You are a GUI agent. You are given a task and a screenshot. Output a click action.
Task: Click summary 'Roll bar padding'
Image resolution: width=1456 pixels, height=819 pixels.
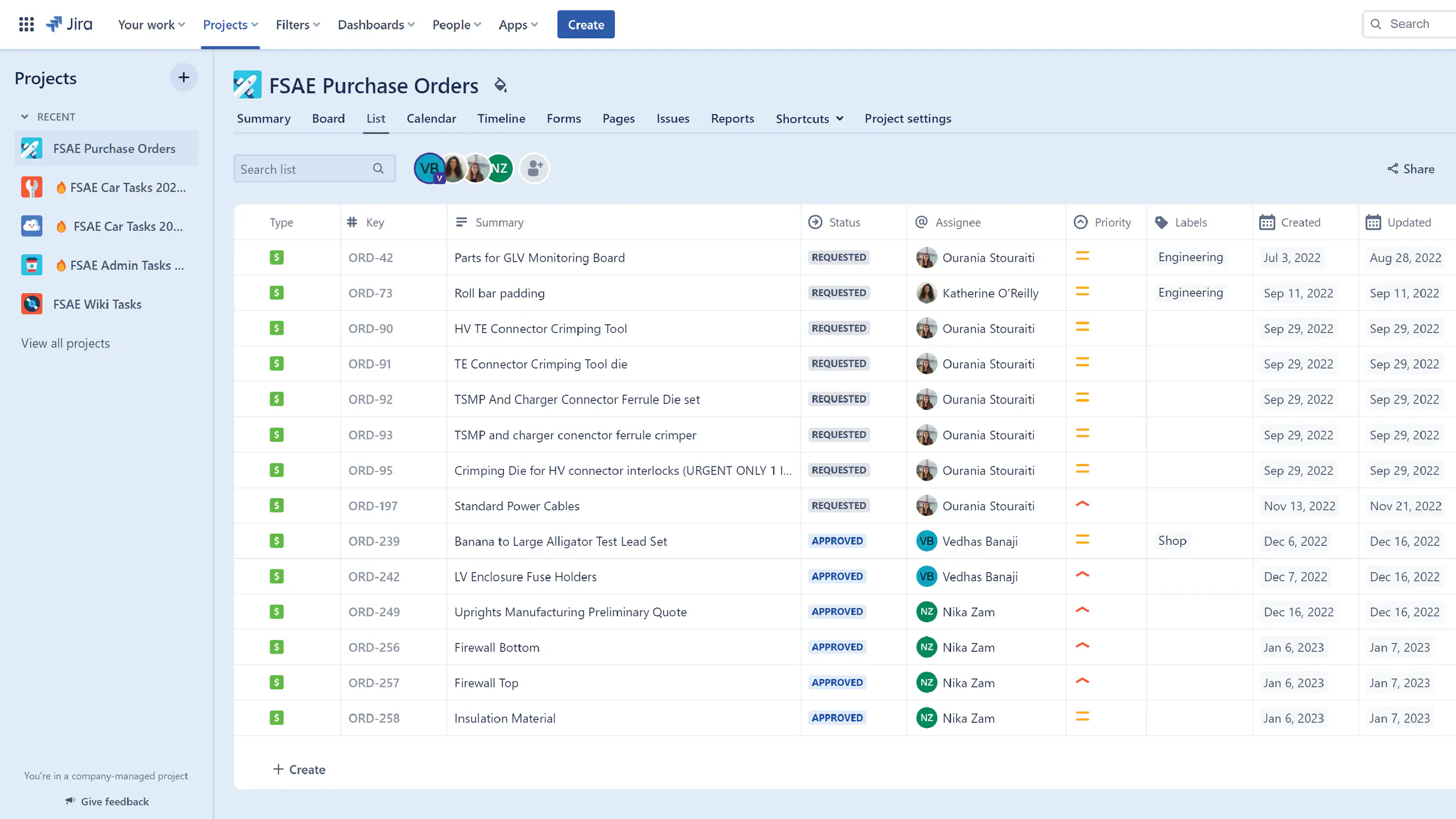(499, 293)
